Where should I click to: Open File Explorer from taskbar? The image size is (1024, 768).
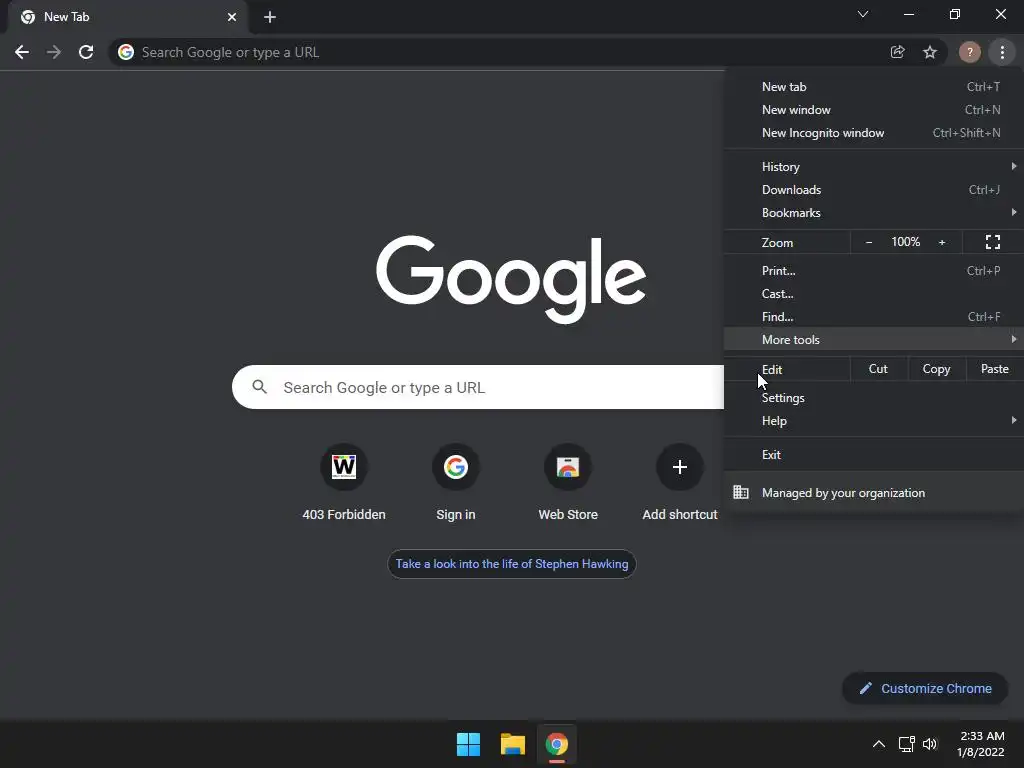tap(513, 744)
